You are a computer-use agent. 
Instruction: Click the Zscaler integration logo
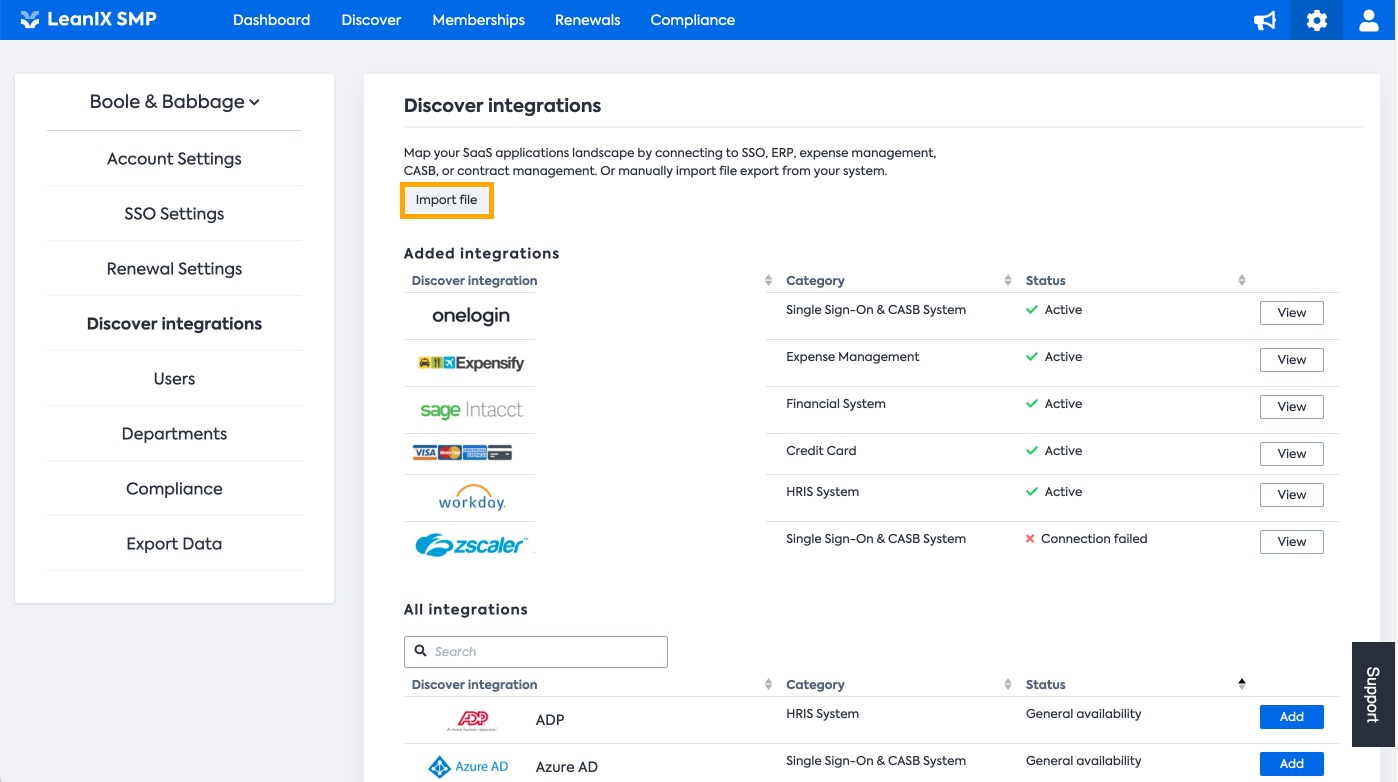point(471,545)
